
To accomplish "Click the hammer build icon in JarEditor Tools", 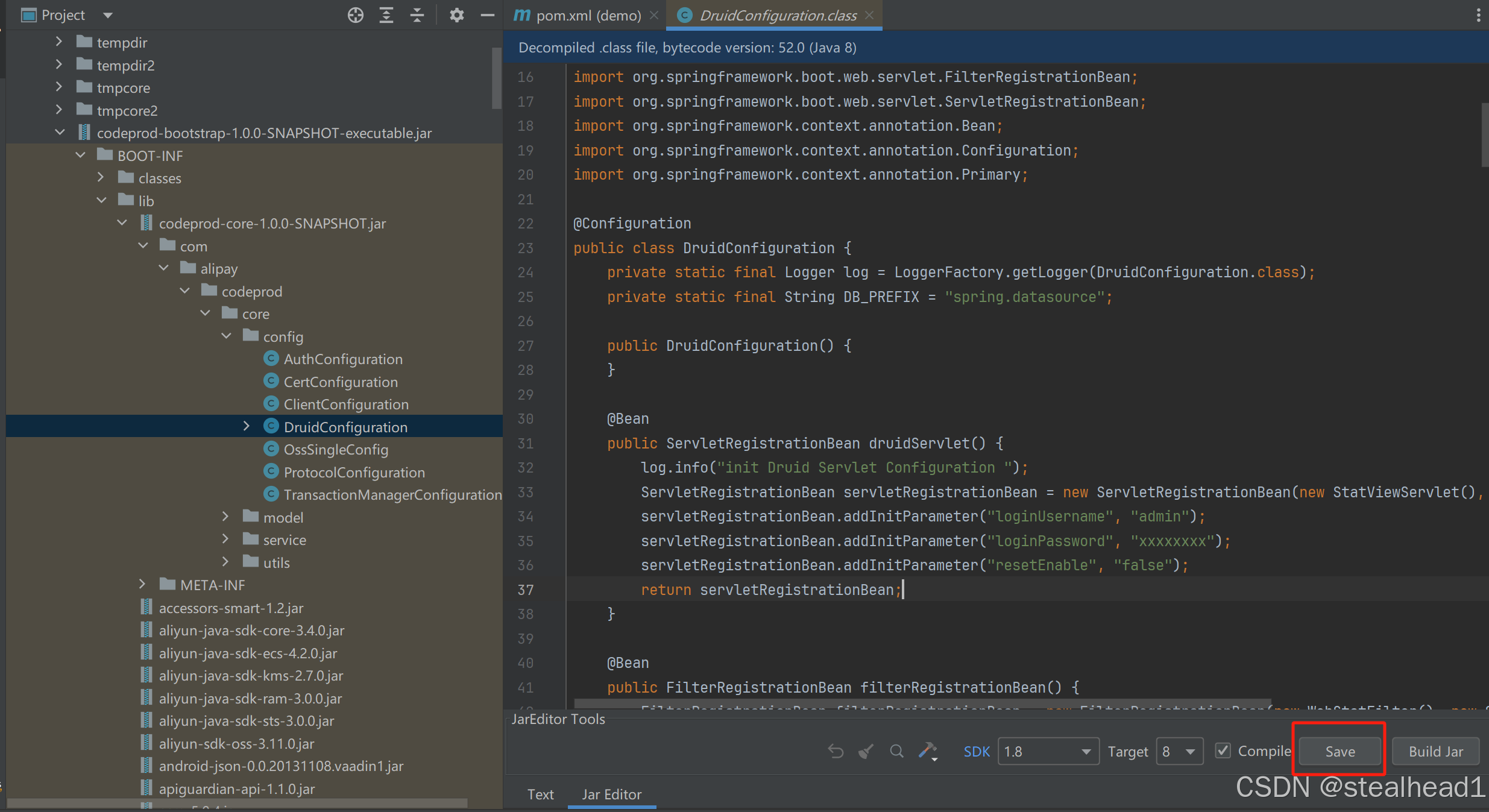I will (928, 751).
